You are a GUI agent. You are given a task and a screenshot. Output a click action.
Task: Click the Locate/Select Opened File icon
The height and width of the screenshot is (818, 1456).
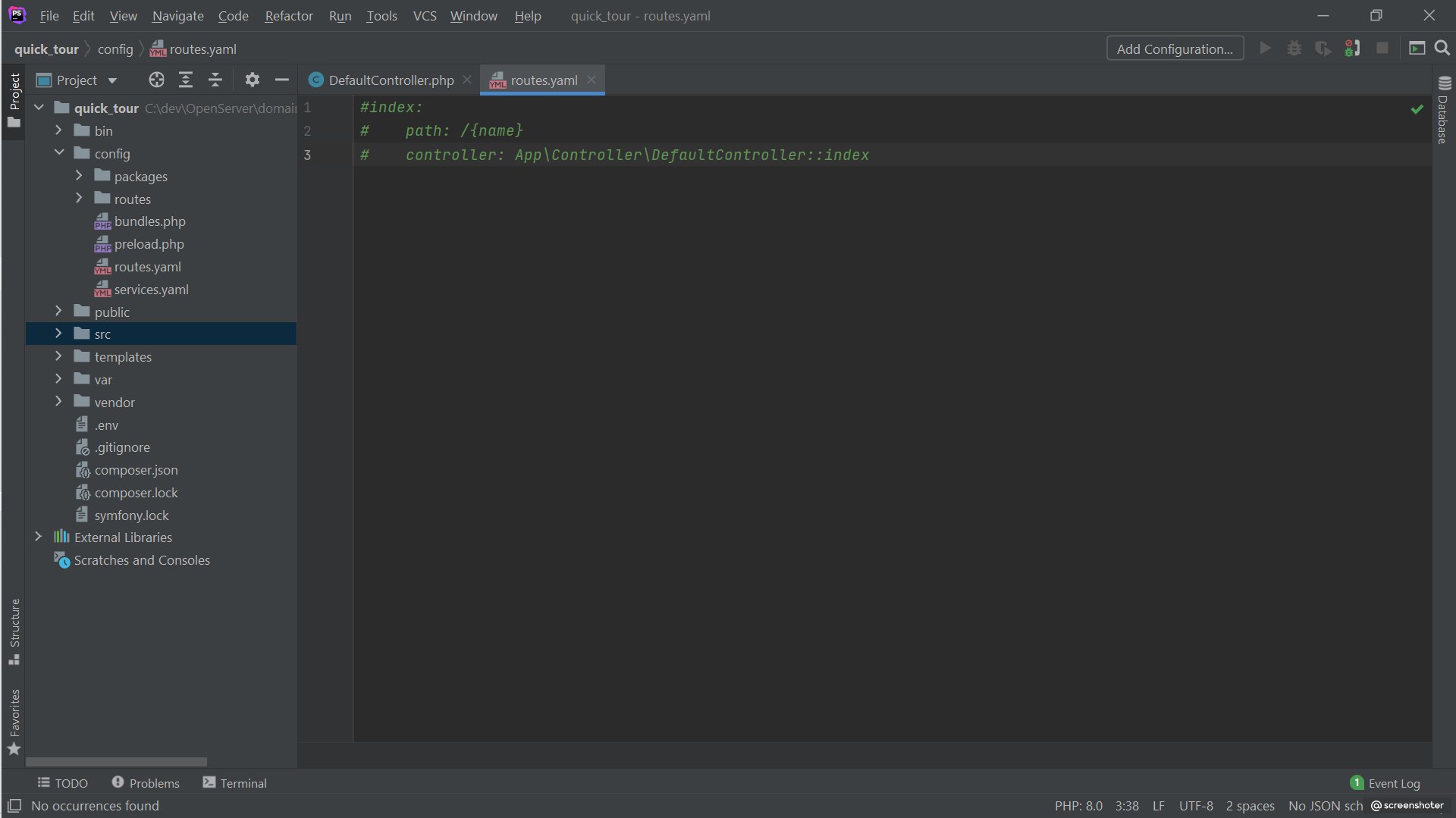click(156, 80)
